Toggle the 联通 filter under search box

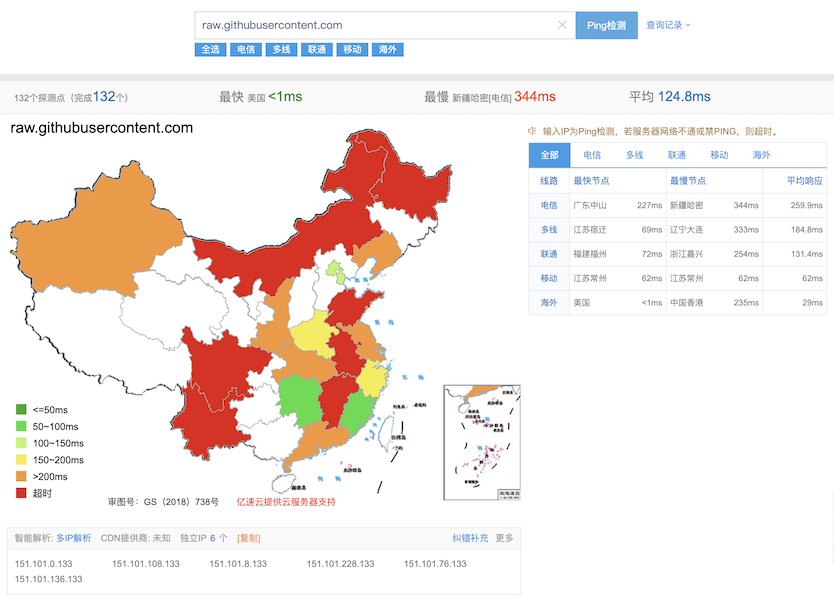point(317,49)
